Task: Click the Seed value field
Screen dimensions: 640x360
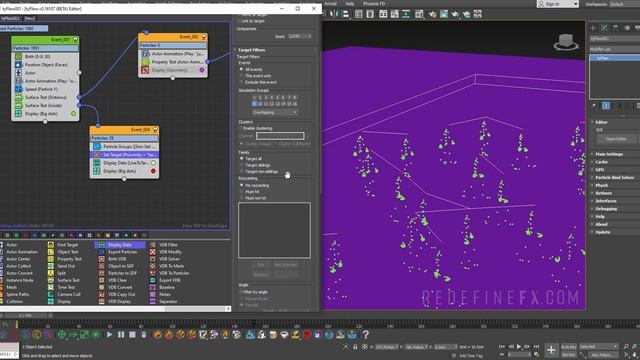Action: tap(297, 36)
